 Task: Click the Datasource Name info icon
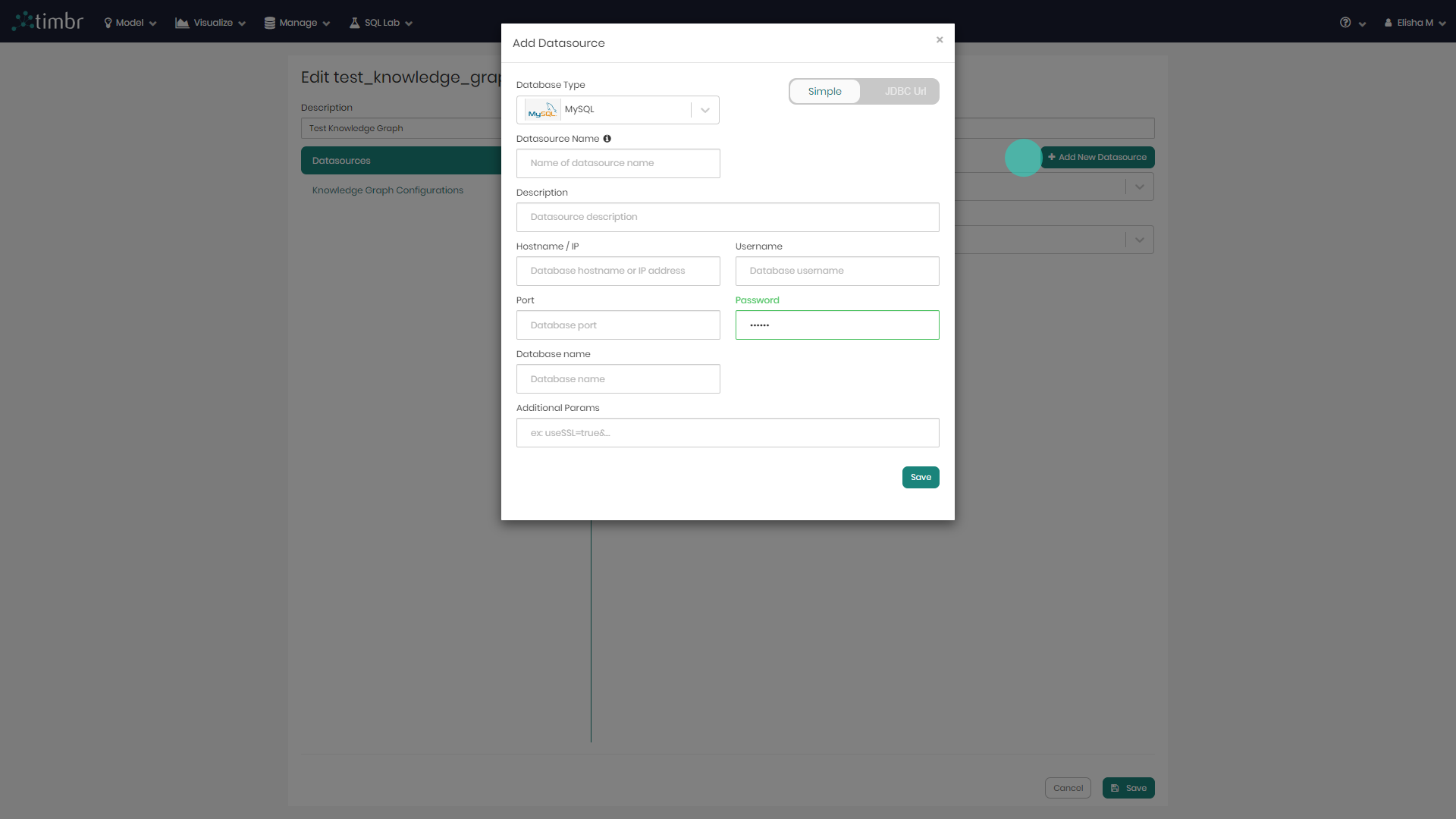607,139
